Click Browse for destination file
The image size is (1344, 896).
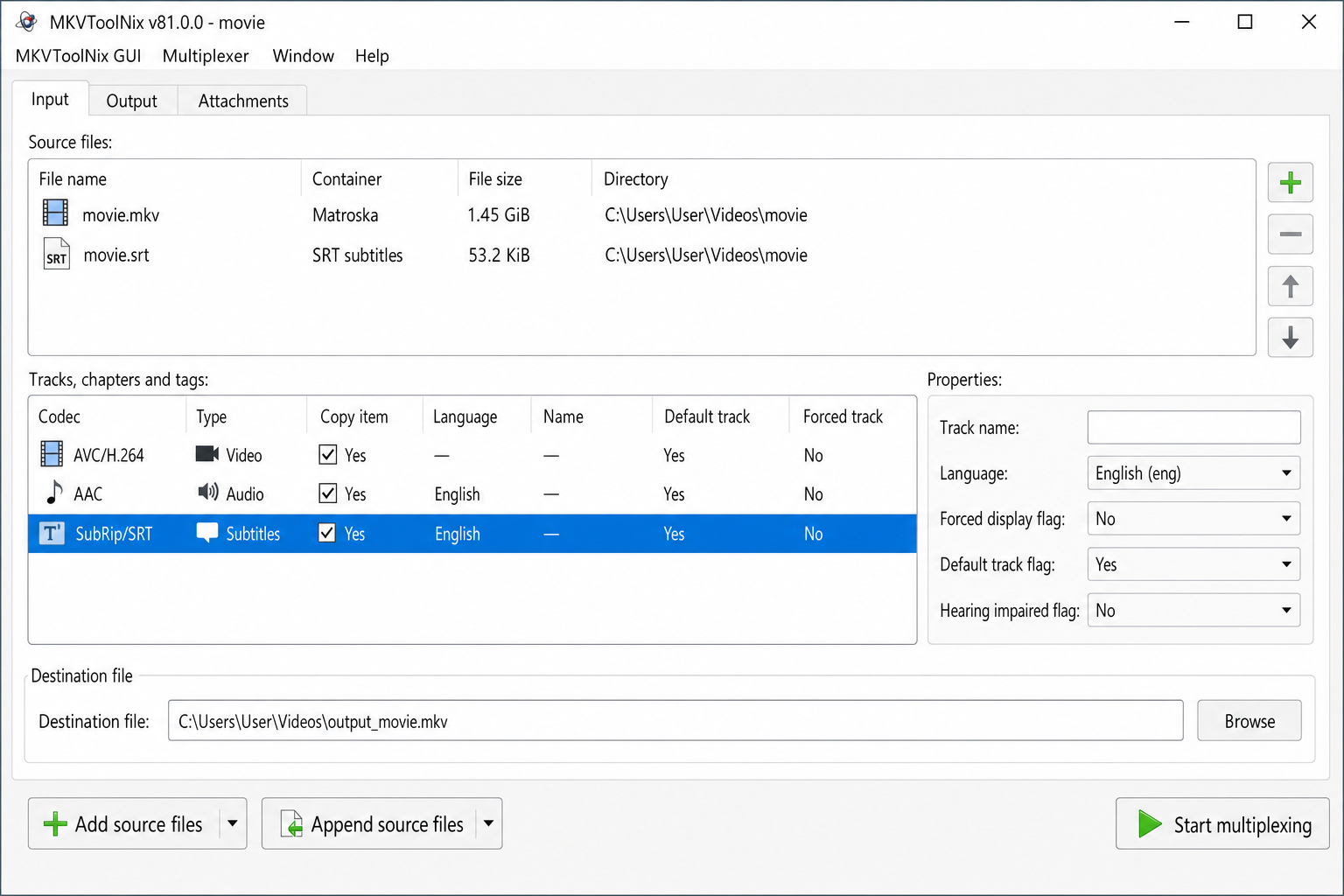[1249, 721]
